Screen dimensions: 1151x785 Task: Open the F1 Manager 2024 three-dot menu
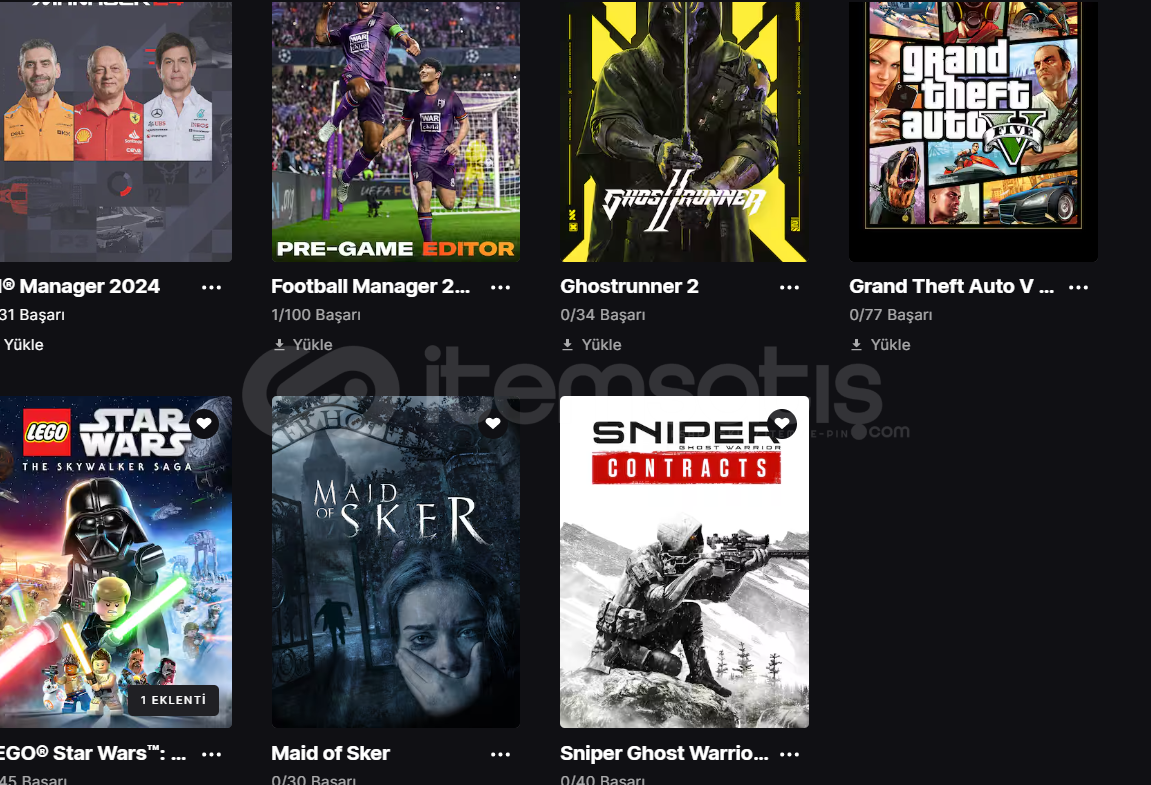coord(211,287)
